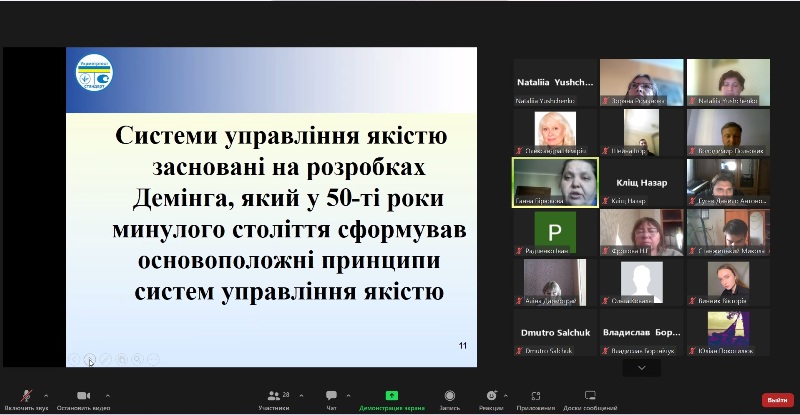
Task: Start screen sharing with green button
Action: [x=391, y=399]
